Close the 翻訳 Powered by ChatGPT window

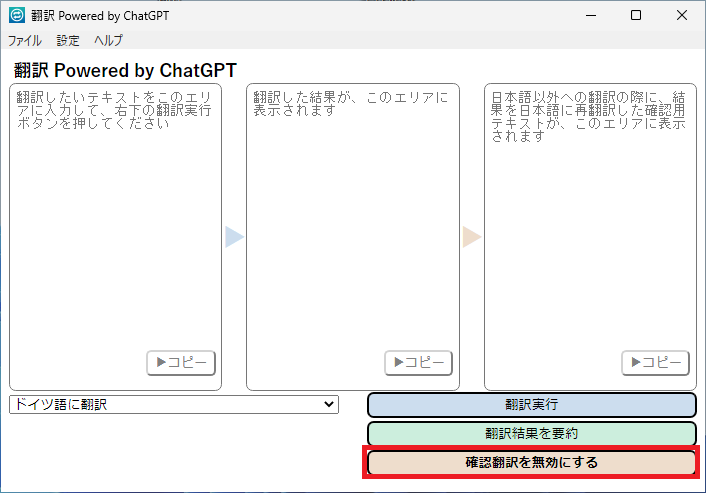(x=682, y=15)
